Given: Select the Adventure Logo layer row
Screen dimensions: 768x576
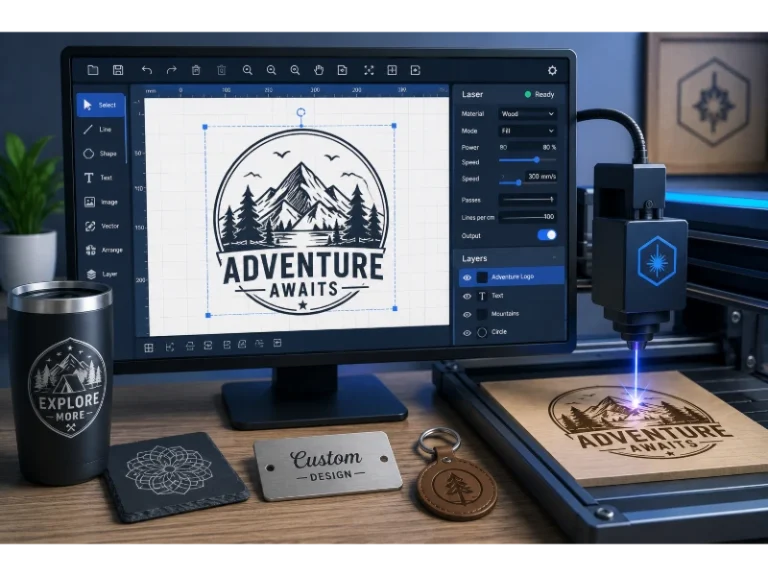Looking at the screenshot, I should click(511, 277).
